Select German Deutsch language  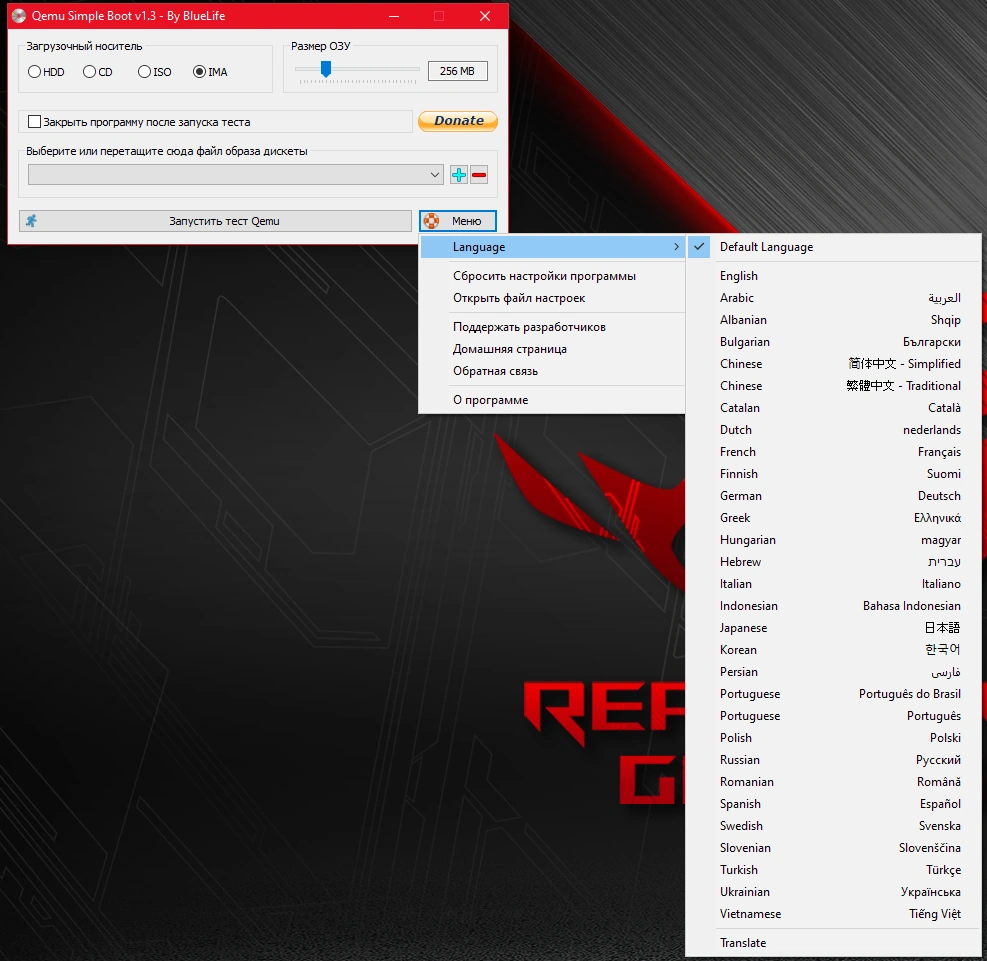point(833,496)
